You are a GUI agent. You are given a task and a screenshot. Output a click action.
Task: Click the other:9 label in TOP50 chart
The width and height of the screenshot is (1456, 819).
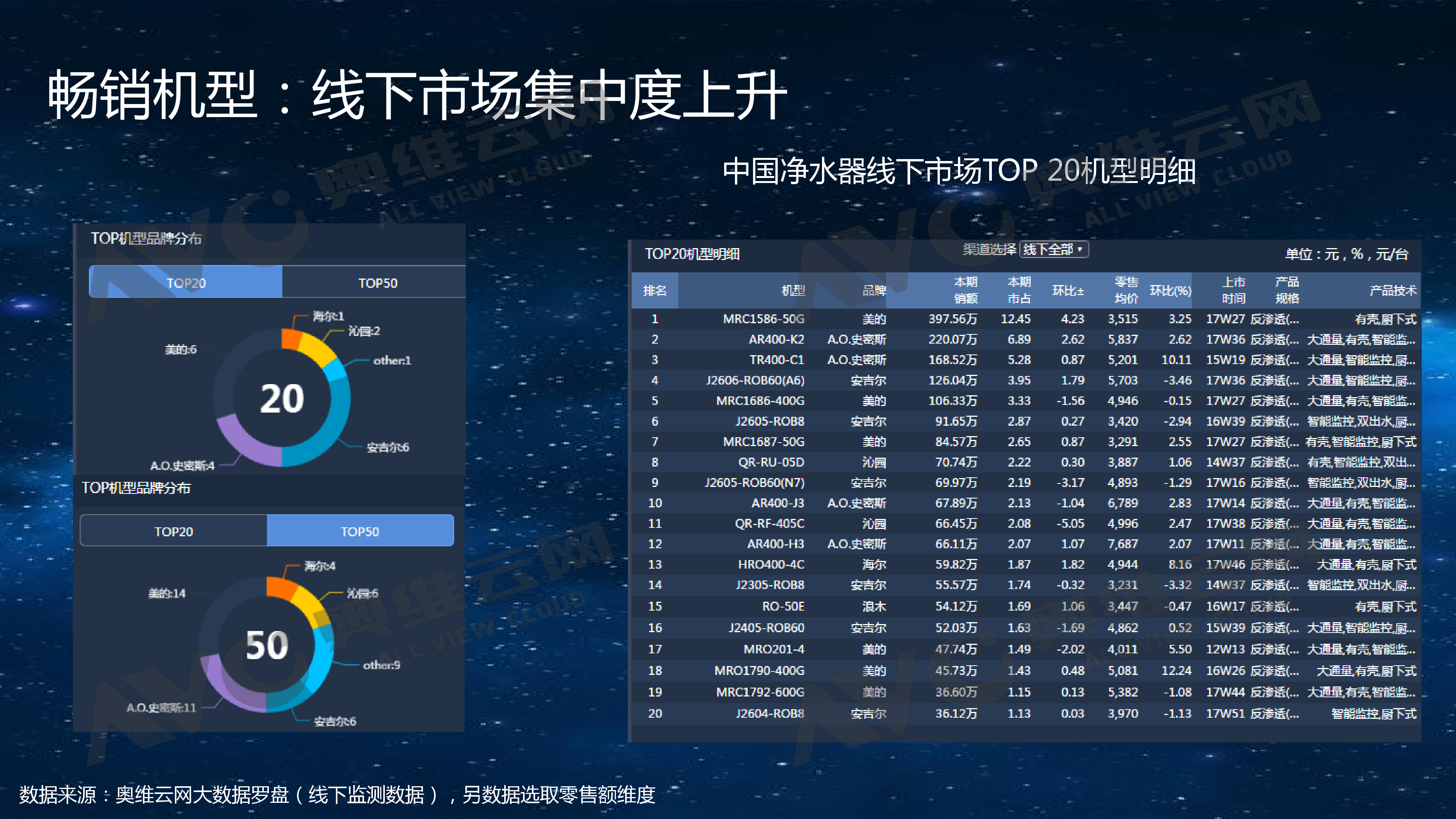(x=381, y=665)
